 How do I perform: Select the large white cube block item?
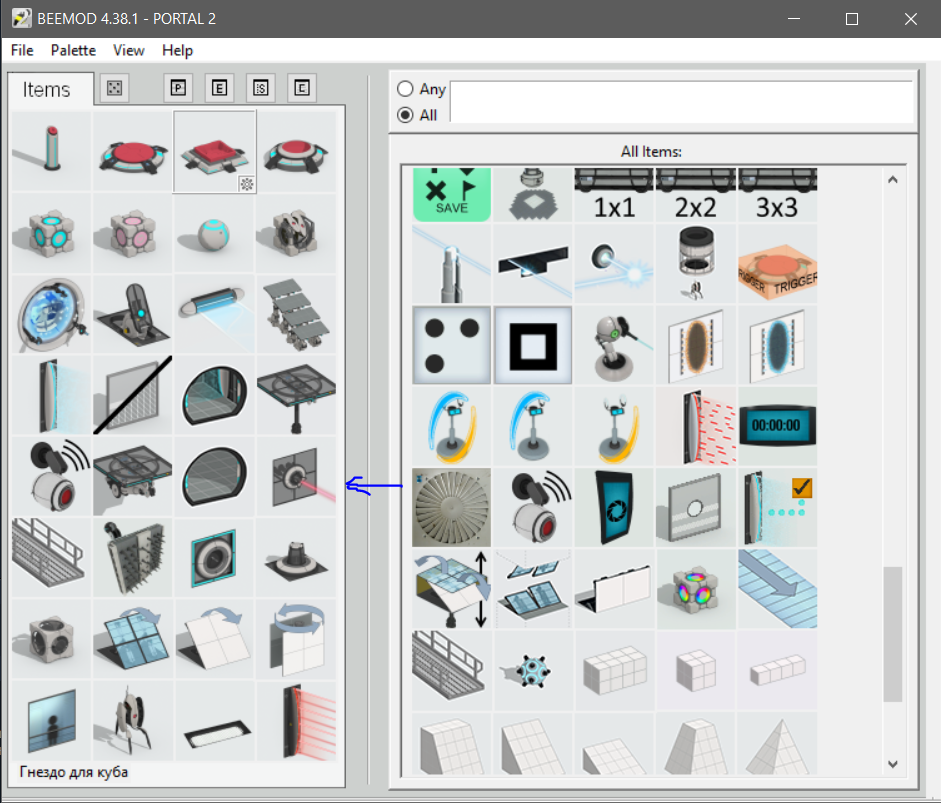pos(614,670)
